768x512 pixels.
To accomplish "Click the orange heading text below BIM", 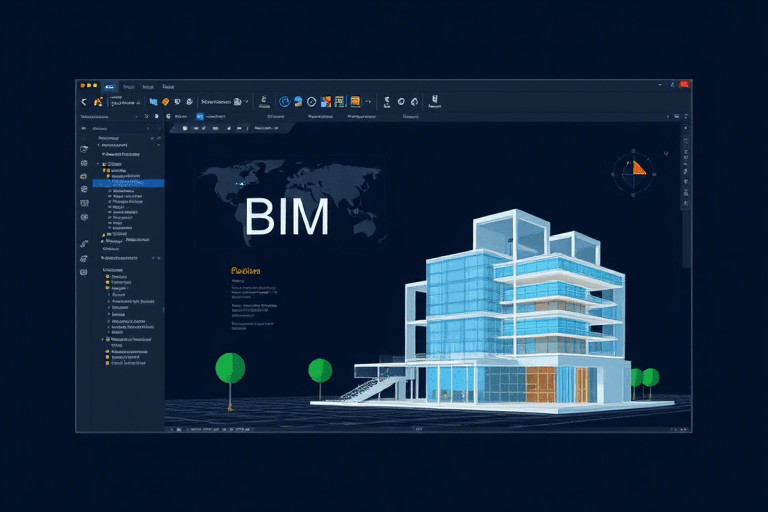I will [245, 270].
